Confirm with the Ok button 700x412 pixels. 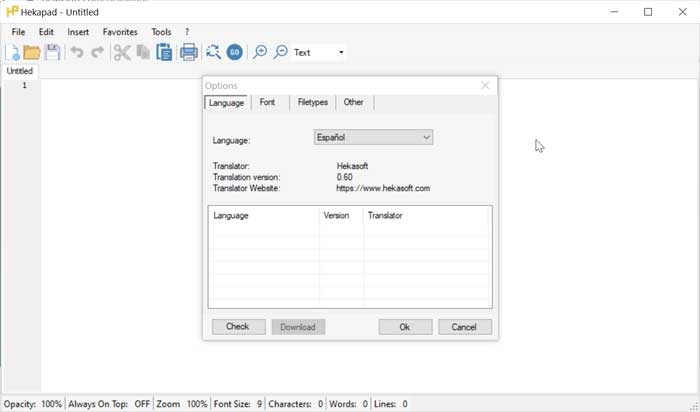click(x=405, y=327)
